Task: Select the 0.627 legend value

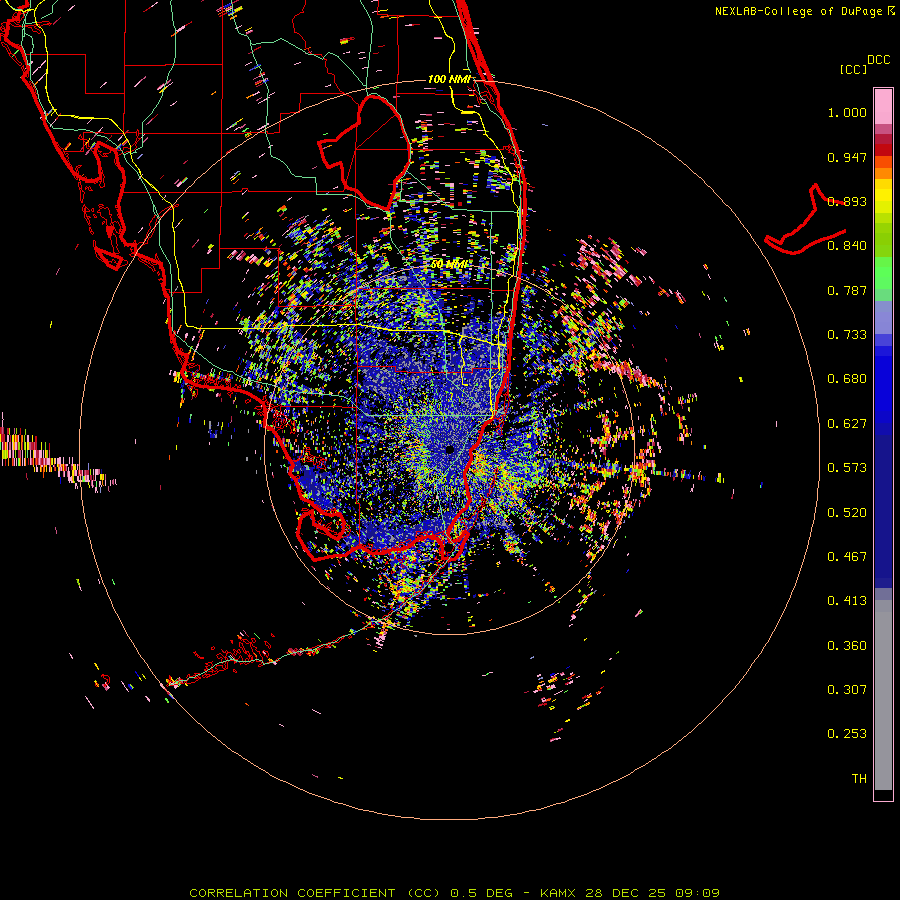Action: (847, 424)
